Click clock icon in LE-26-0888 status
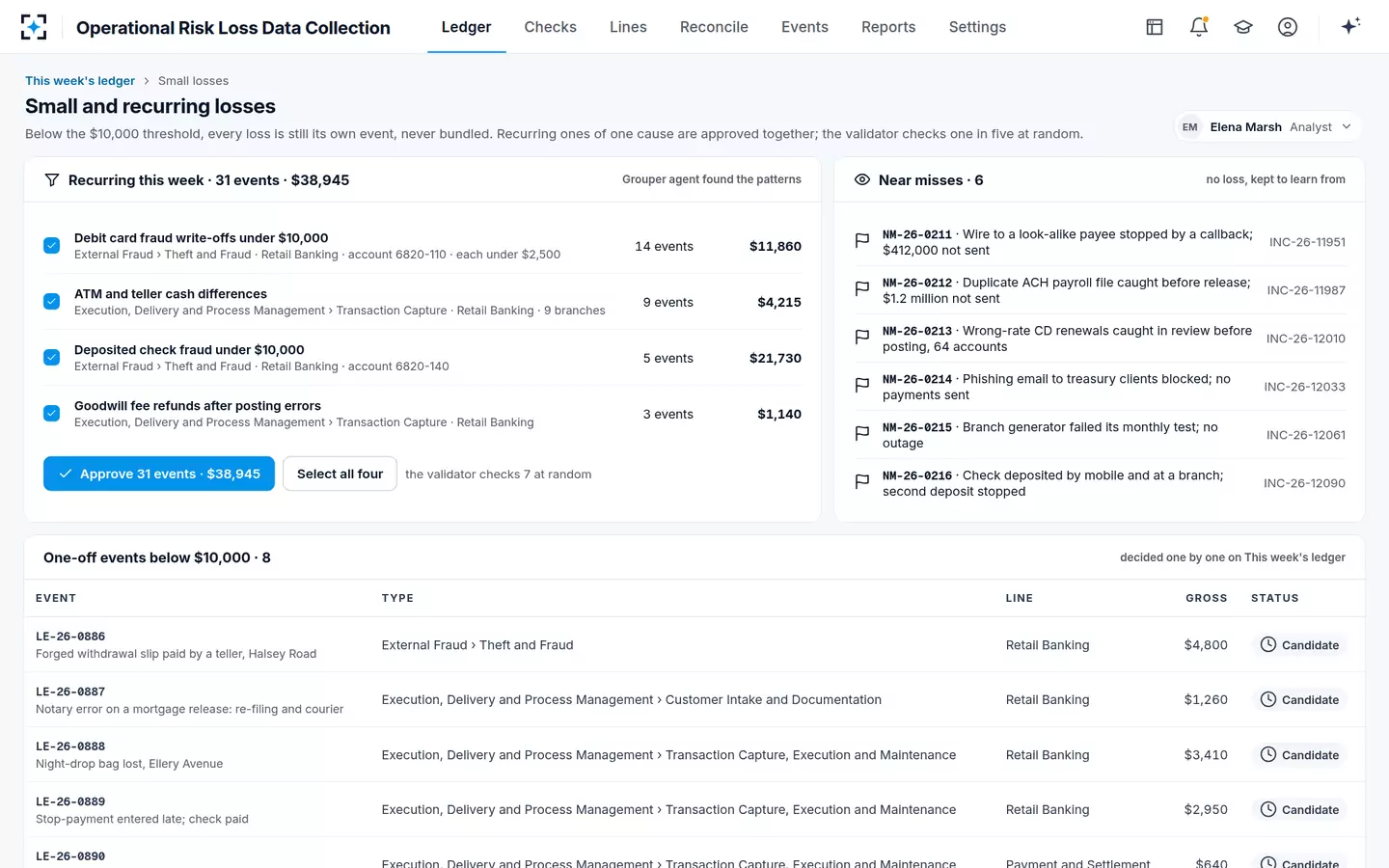This screenshot has height=868, width=1389. [x=1268, y=754]
